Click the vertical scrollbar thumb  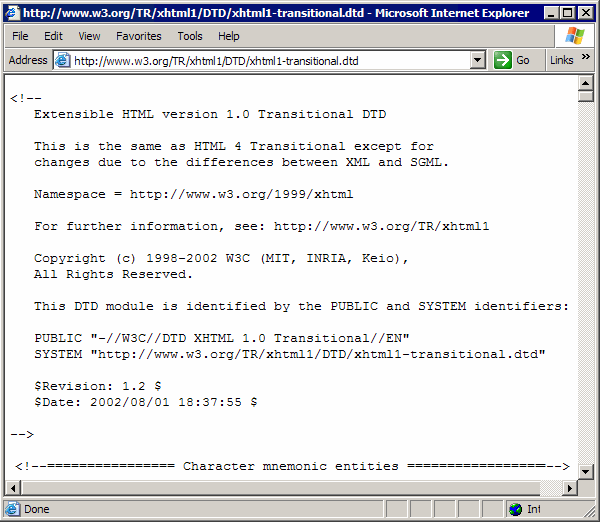tap(585, 96)
